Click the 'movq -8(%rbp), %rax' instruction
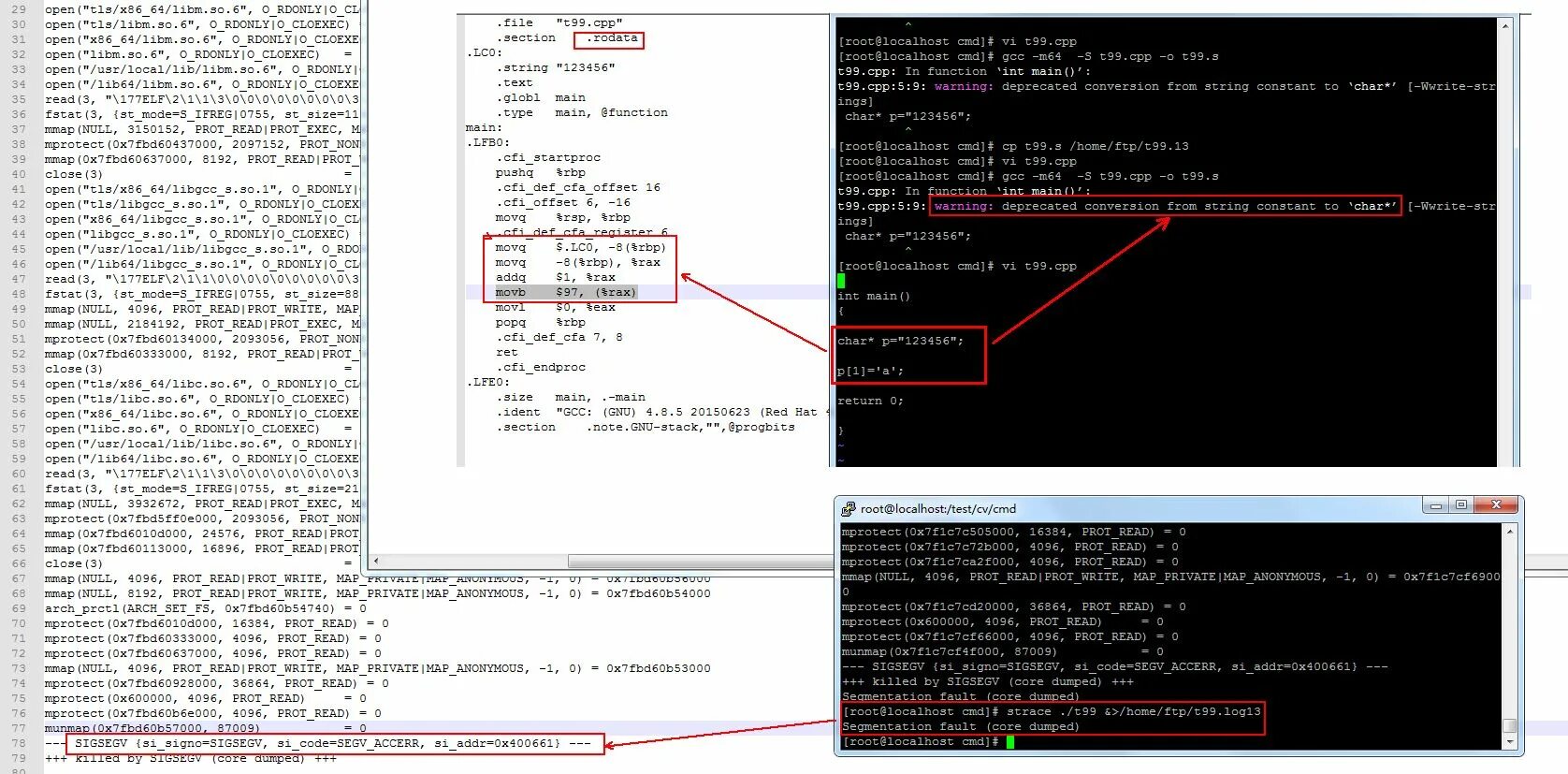This screenshot has height=774, width=1568. [578, 262]
